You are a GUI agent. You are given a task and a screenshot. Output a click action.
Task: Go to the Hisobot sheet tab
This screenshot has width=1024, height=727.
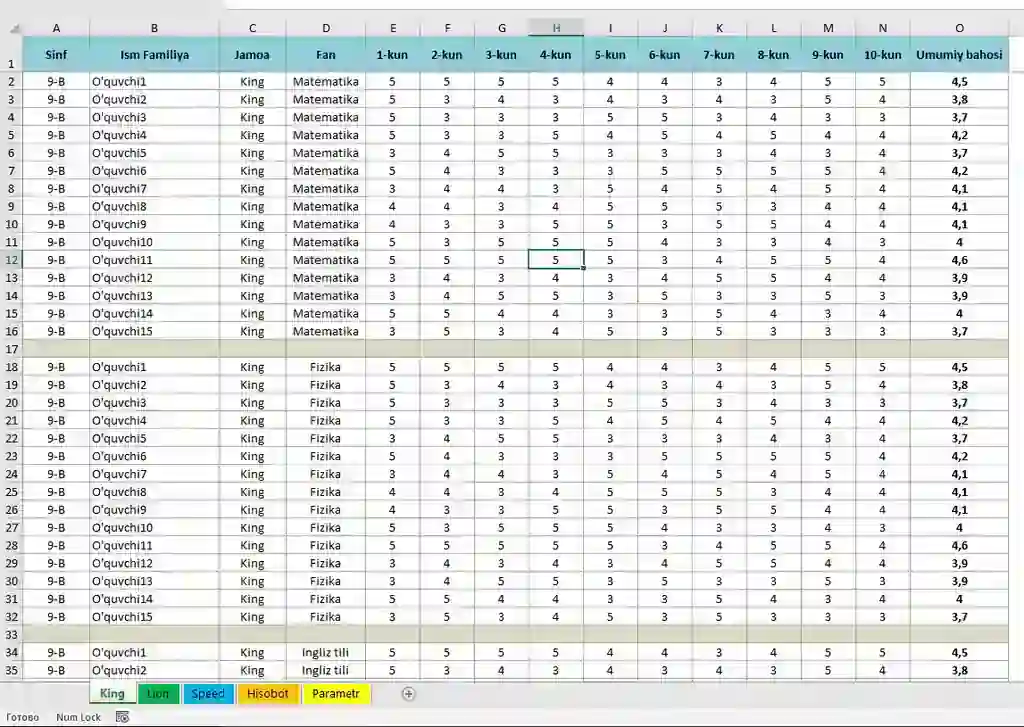(x=267, y=693)
